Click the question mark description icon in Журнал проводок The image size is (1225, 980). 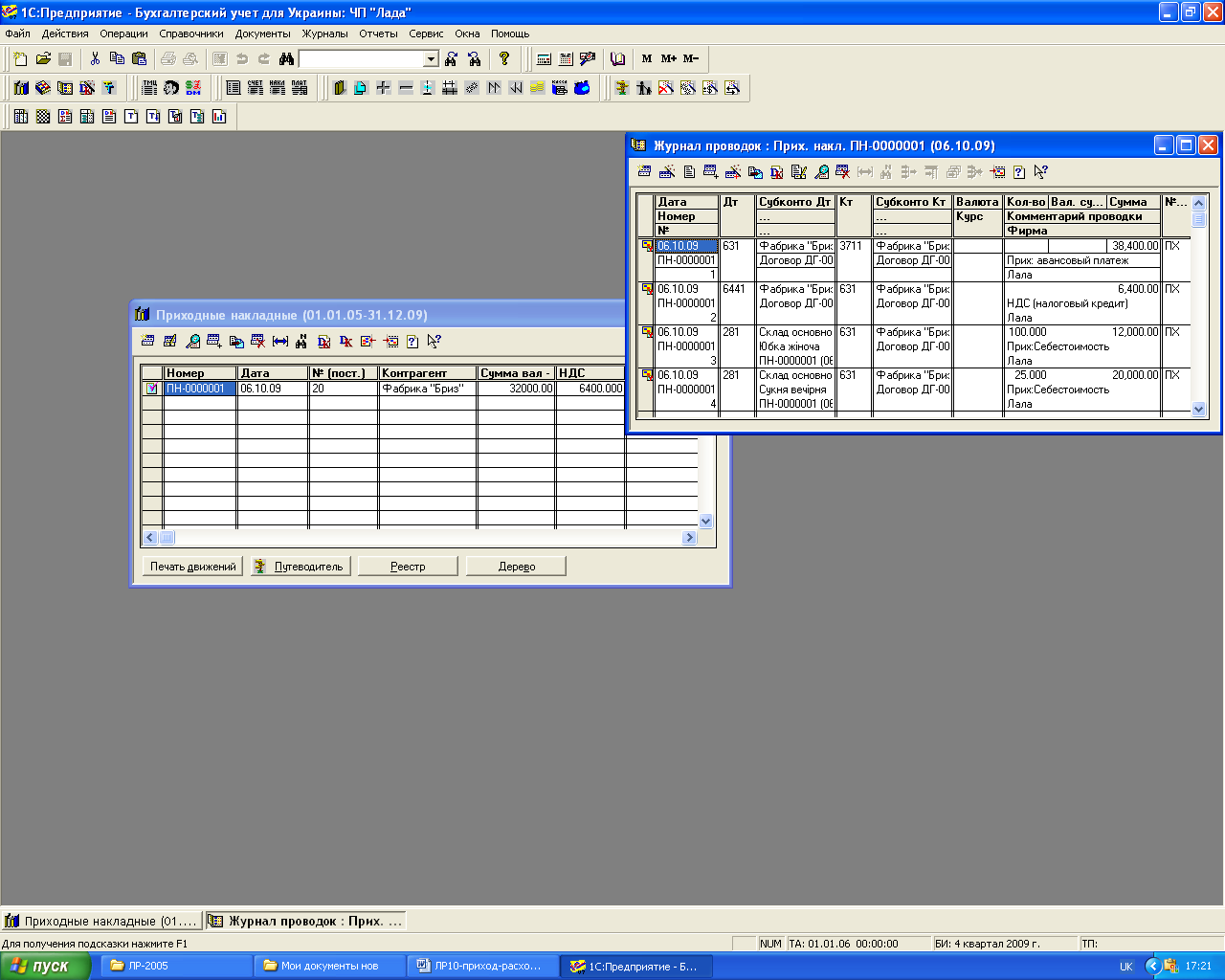tap(1019, 171)
